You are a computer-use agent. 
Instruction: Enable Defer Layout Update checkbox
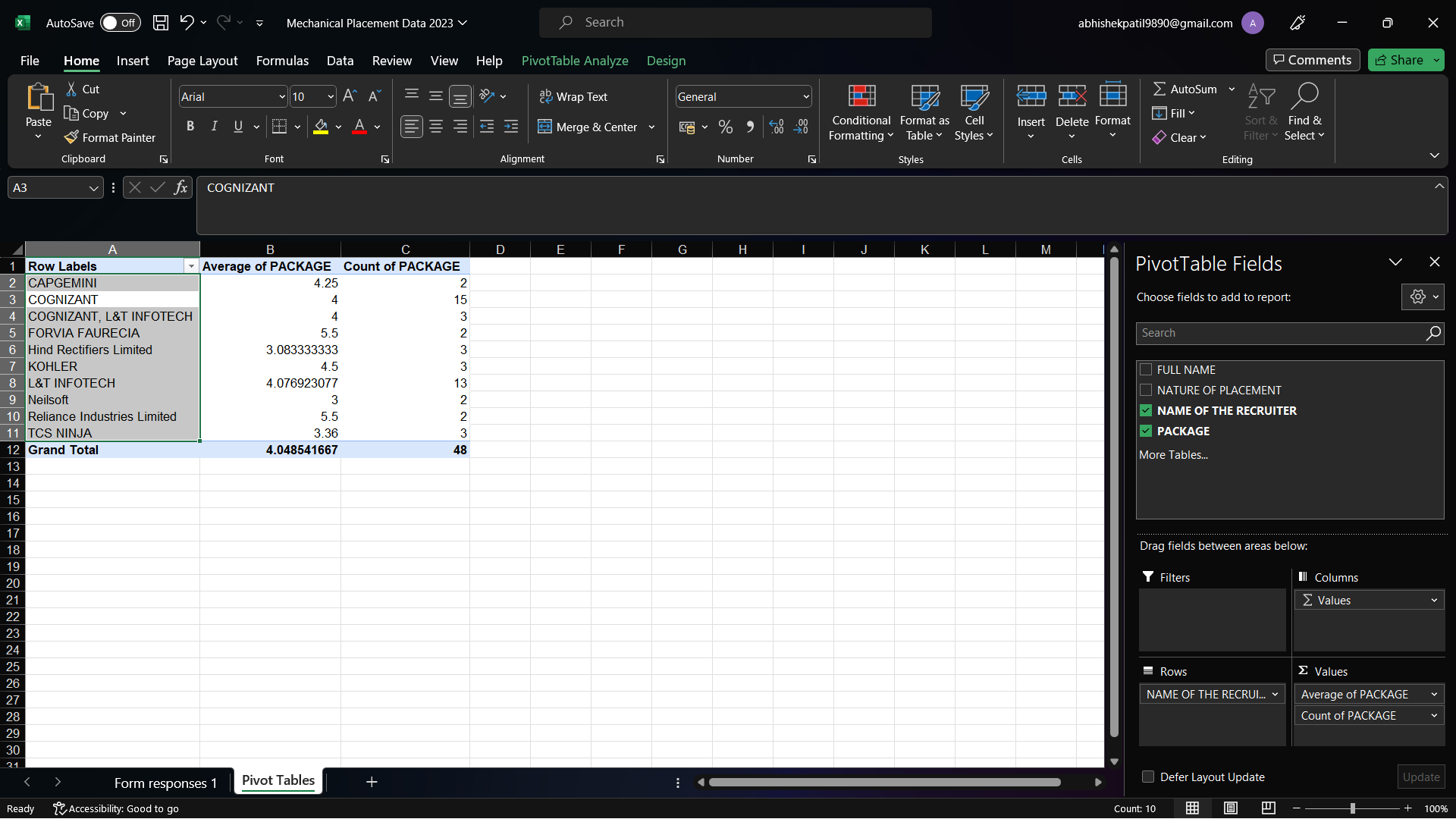[x=1148, y=777]
